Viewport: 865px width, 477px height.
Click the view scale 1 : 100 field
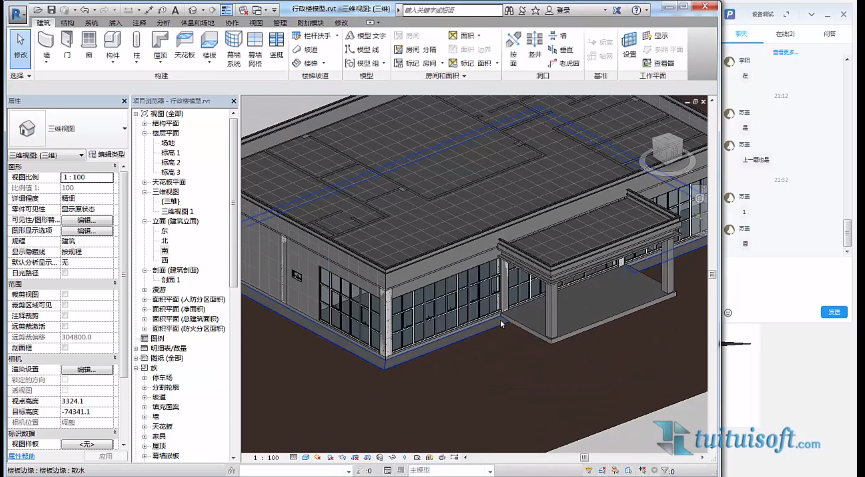tap(87, 177)
